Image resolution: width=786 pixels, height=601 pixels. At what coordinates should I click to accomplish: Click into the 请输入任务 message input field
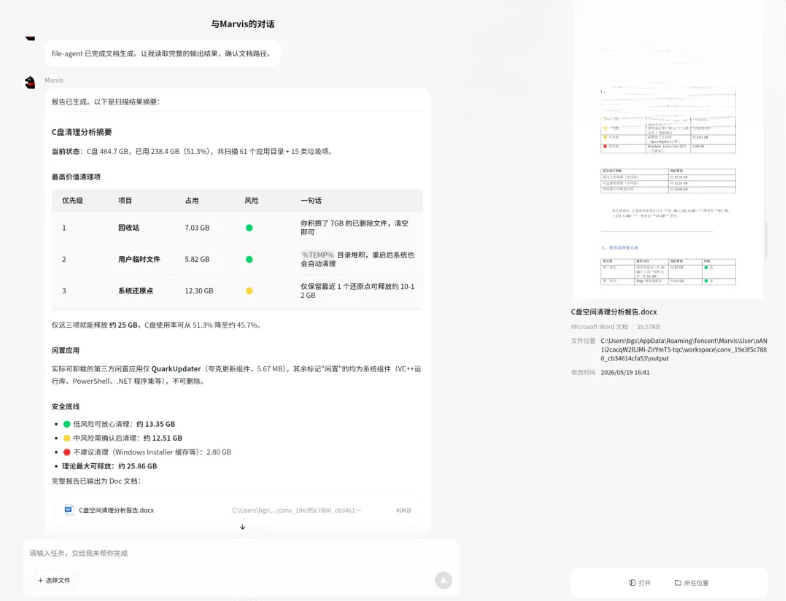(x=241, y=553)
